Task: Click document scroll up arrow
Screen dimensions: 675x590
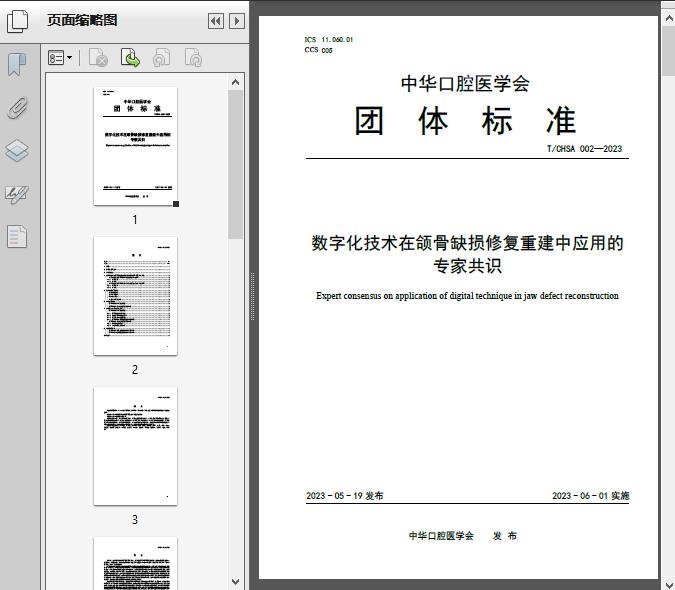Action: pyautogui.click(x=669, y=19)
